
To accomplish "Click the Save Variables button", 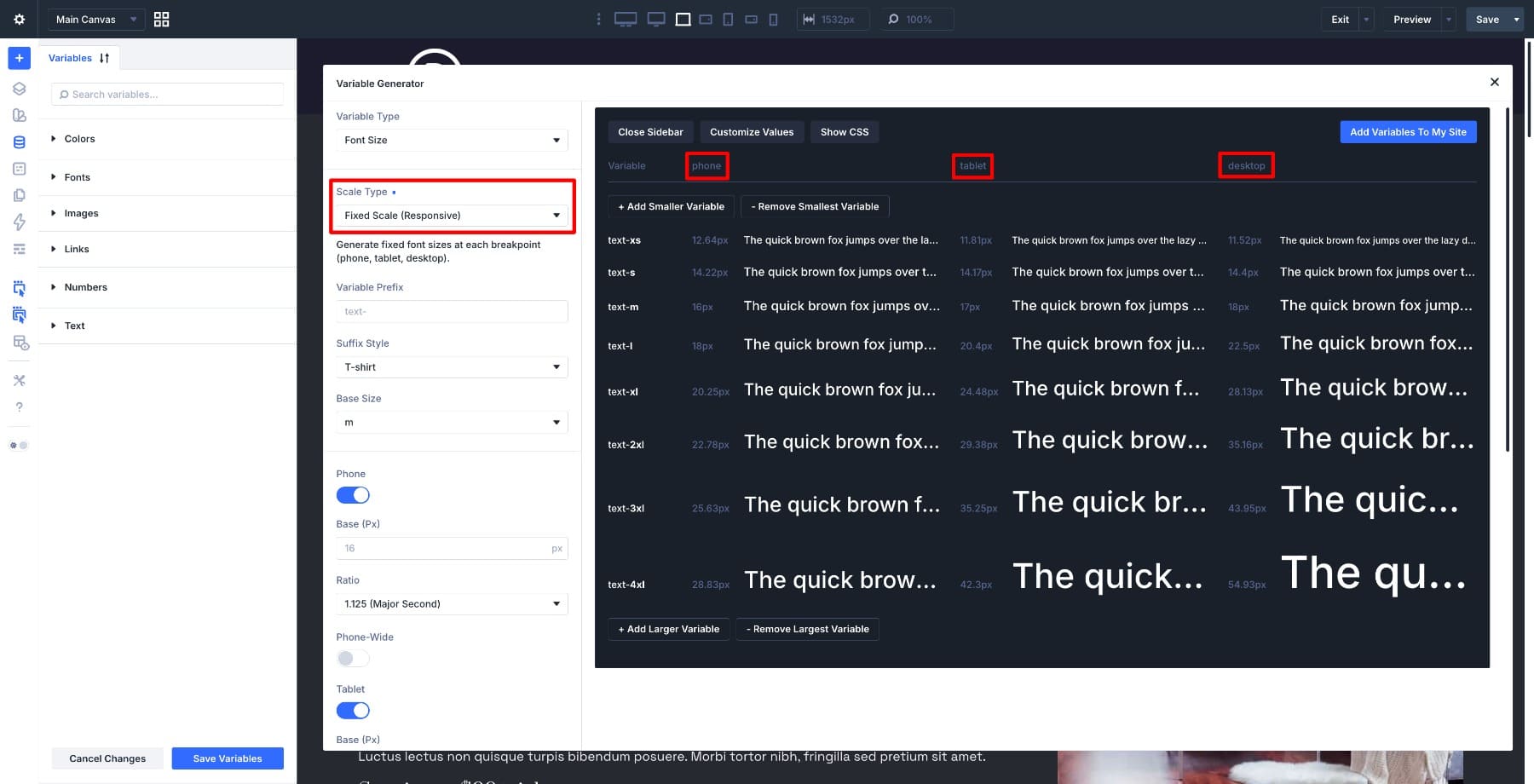I will click(228, 758).
